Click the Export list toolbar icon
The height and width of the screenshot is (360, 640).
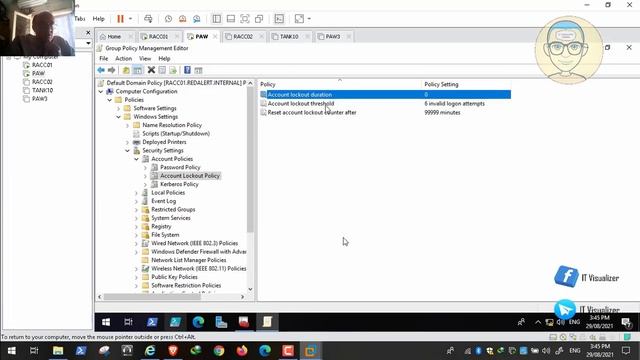point(173,70)
